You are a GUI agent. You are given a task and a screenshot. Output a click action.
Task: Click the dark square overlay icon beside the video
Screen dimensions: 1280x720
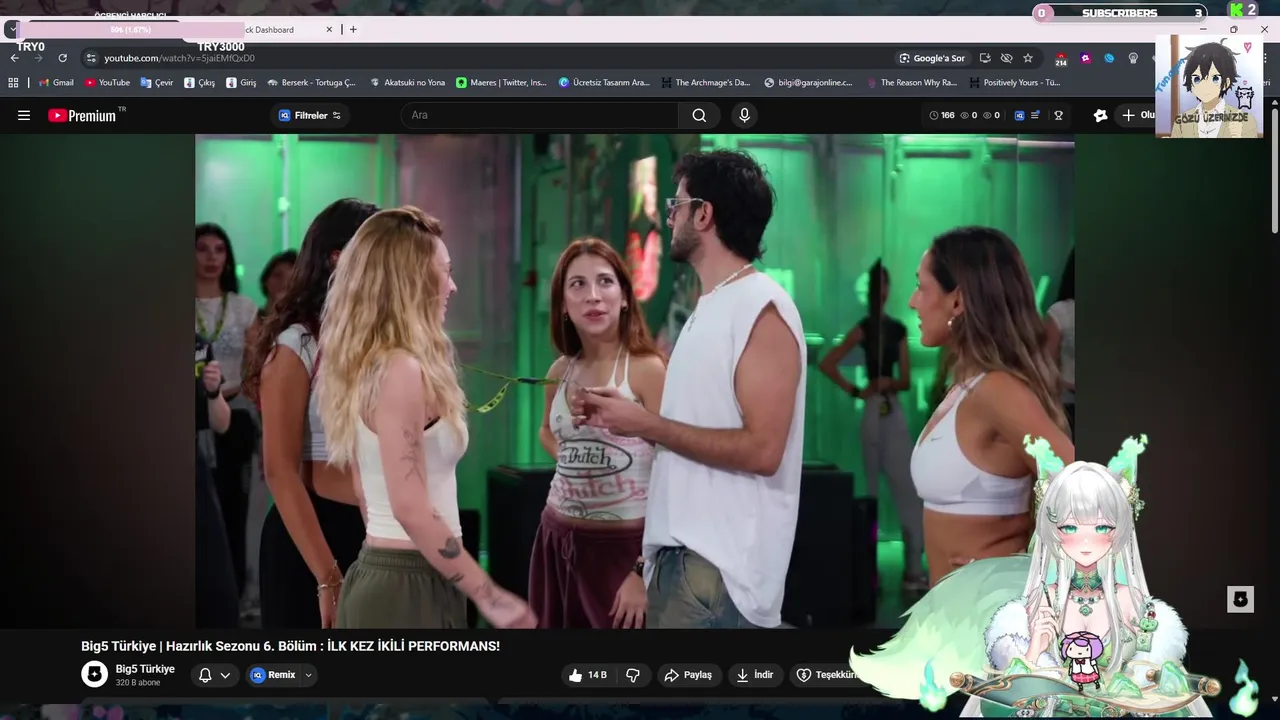[x=1240, y=599]
